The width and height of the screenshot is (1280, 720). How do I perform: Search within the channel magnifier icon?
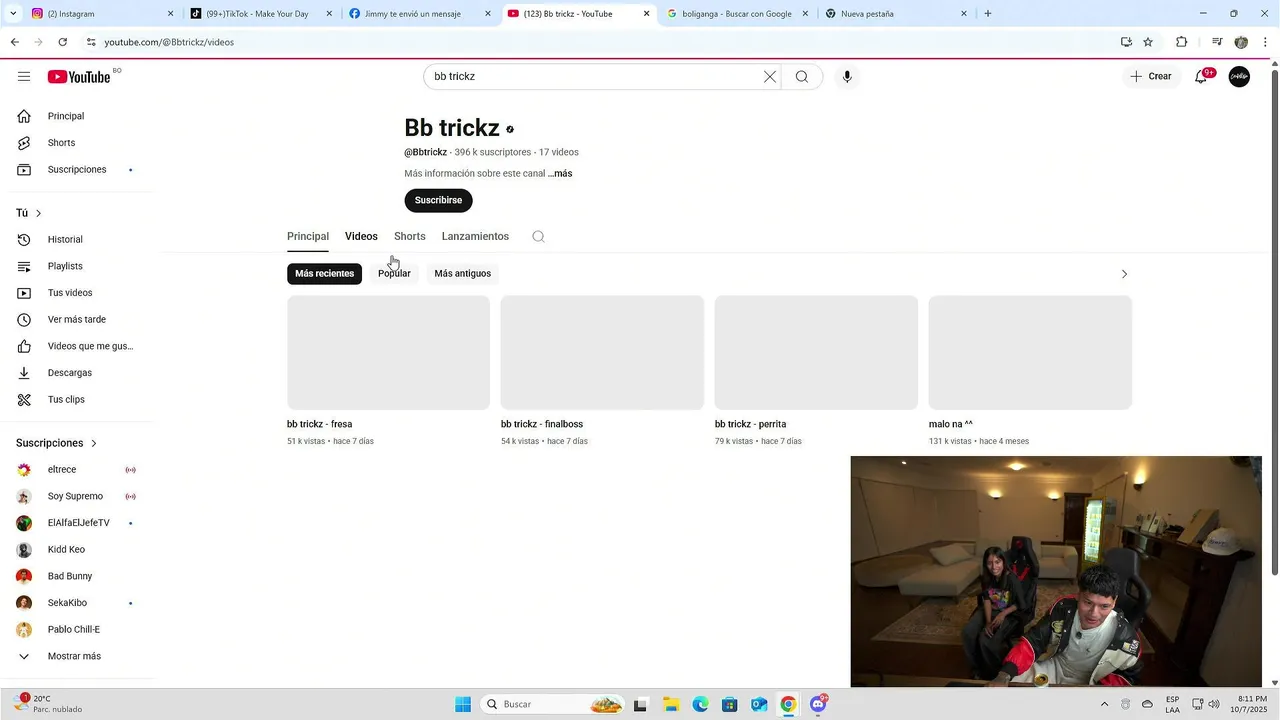(538, 237)
